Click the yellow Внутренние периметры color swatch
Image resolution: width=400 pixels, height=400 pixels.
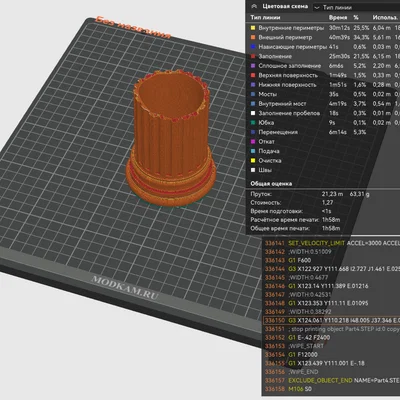tap(253, 28)
